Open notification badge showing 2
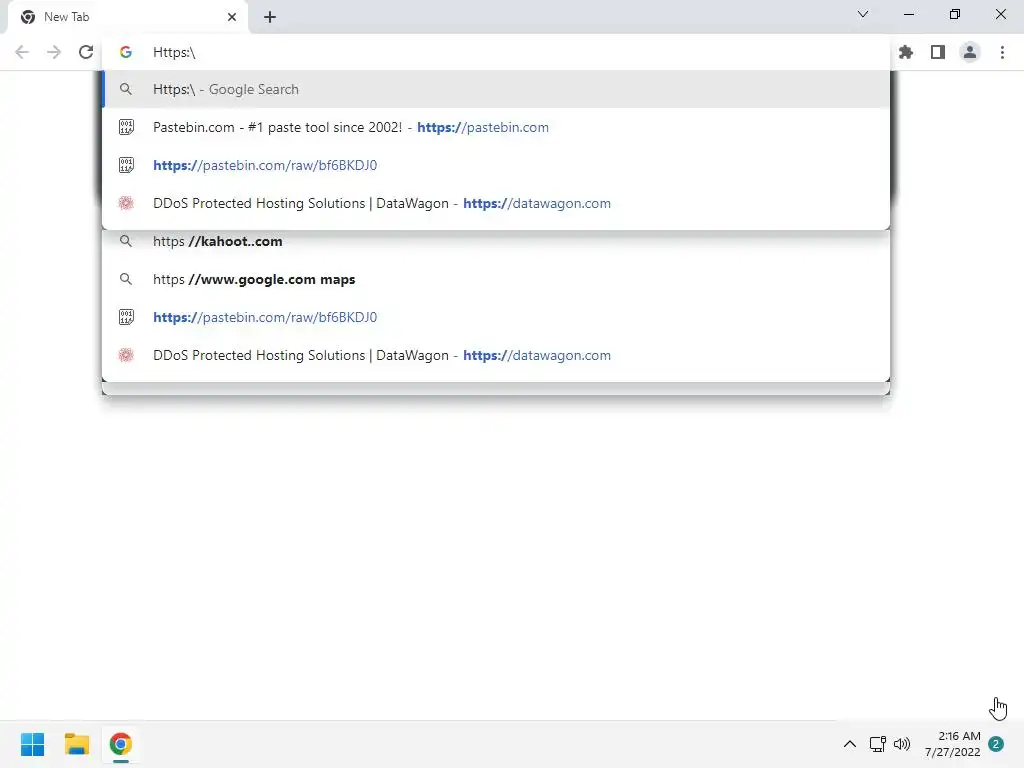Viewport: 1024px width, 768px height. (x=996, y=744)
